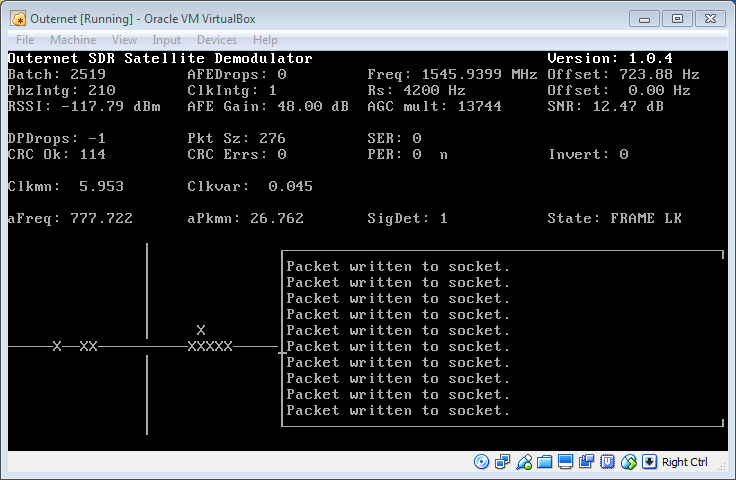Open the File menu

point(25,40)
